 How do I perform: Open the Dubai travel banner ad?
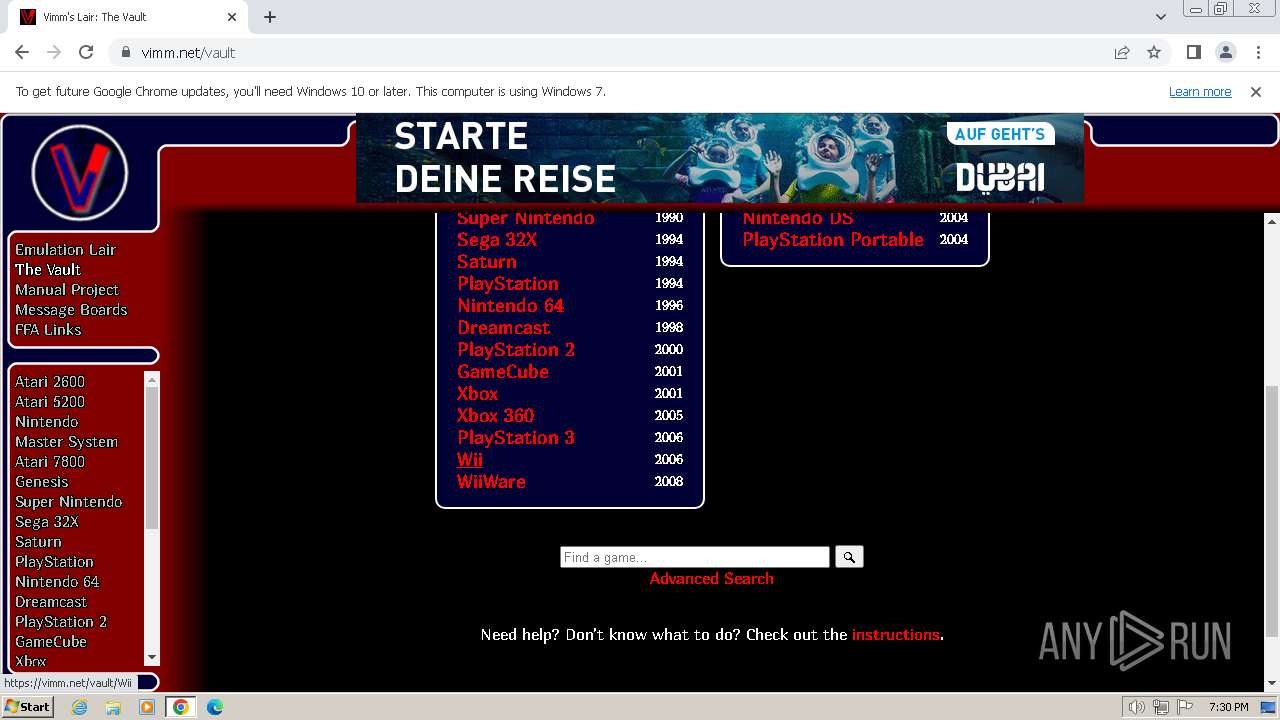click(x=720, y=158)
